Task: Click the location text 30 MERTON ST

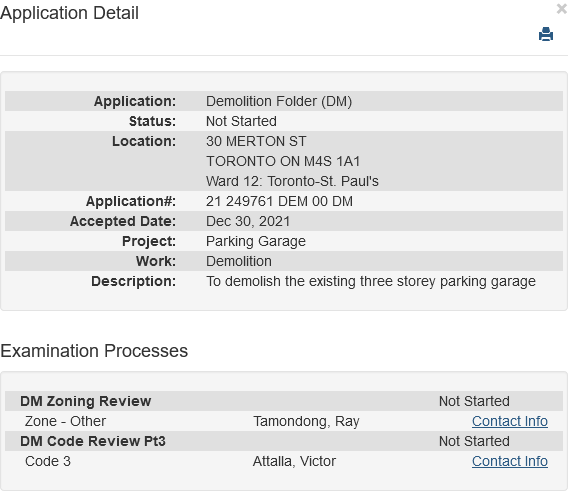Action: [x=256, y=141]
